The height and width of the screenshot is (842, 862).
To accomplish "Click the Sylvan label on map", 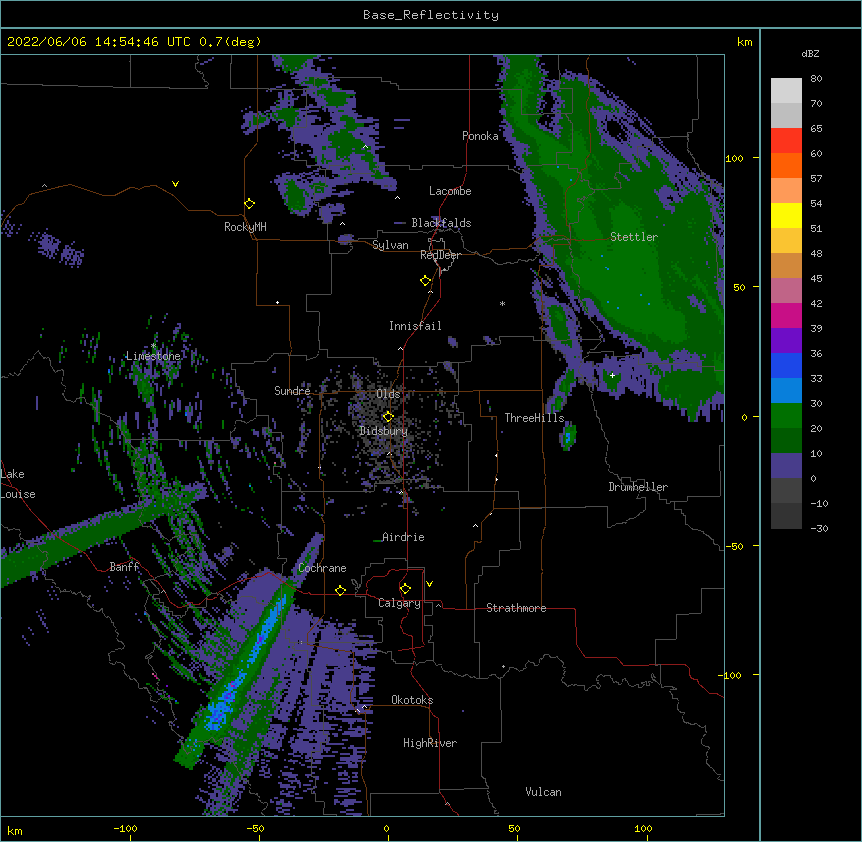I will [x=390, y=245].
